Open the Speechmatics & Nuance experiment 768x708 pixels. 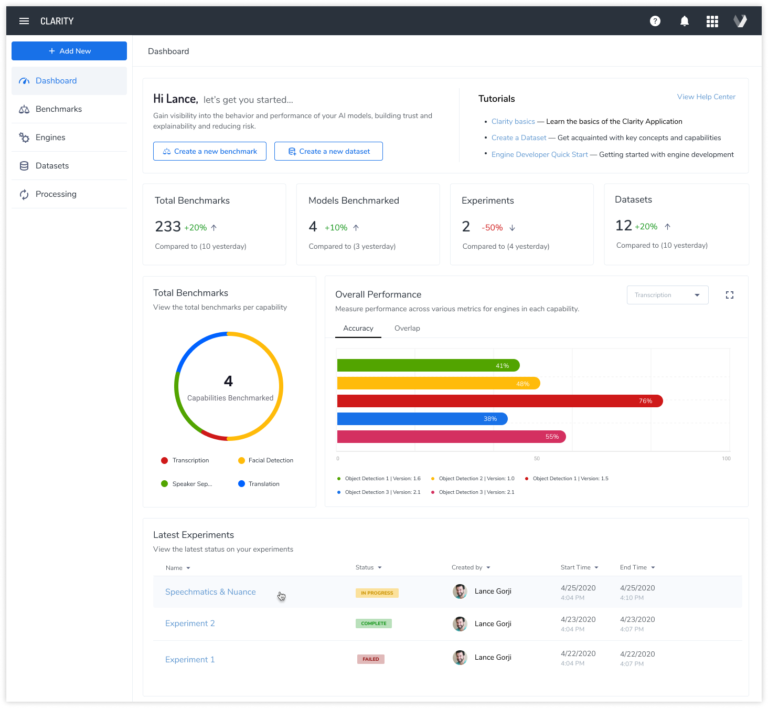210,592
